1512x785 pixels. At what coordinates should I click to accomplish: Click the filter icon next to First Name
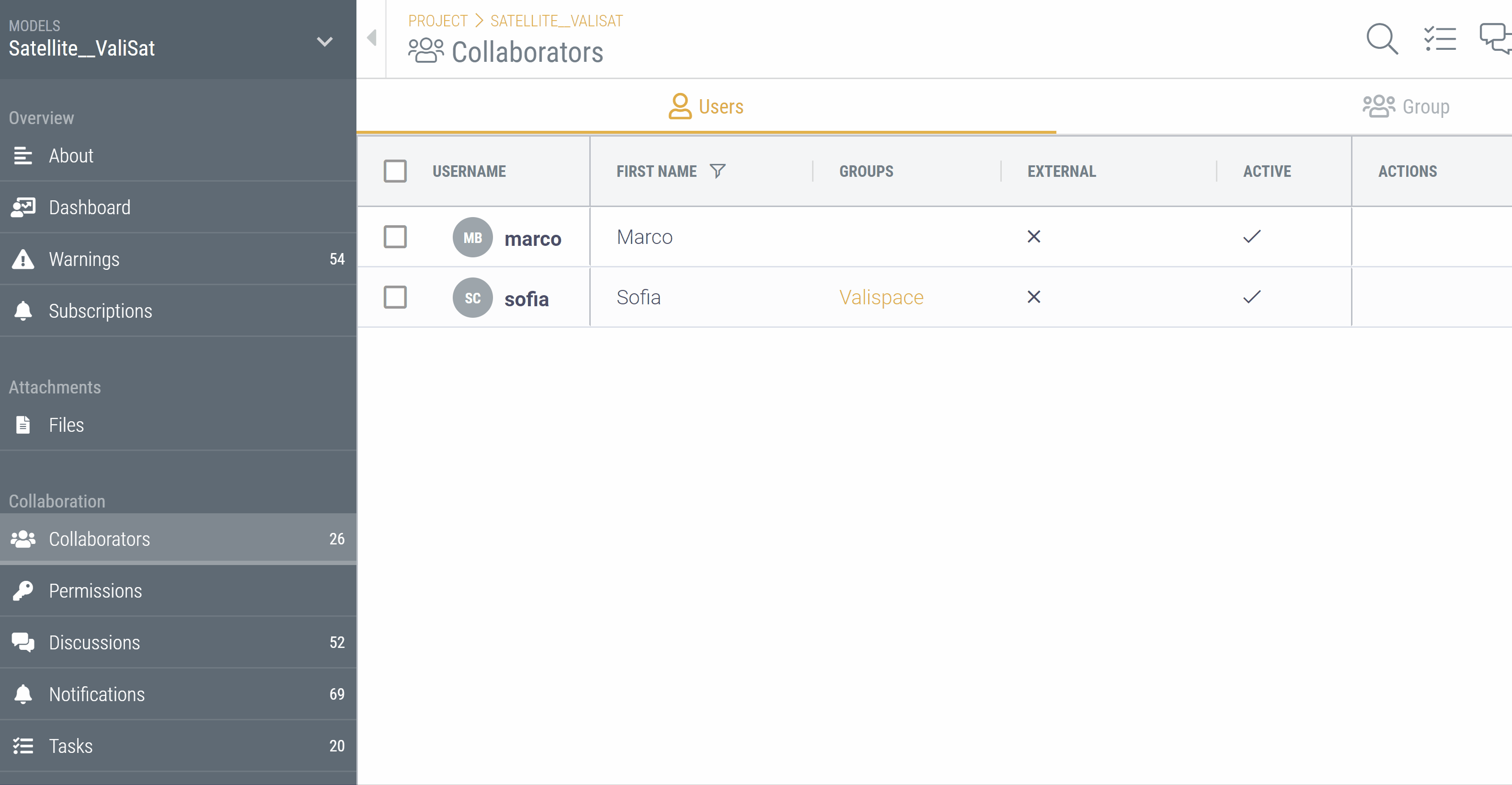[x=717, y=171]
